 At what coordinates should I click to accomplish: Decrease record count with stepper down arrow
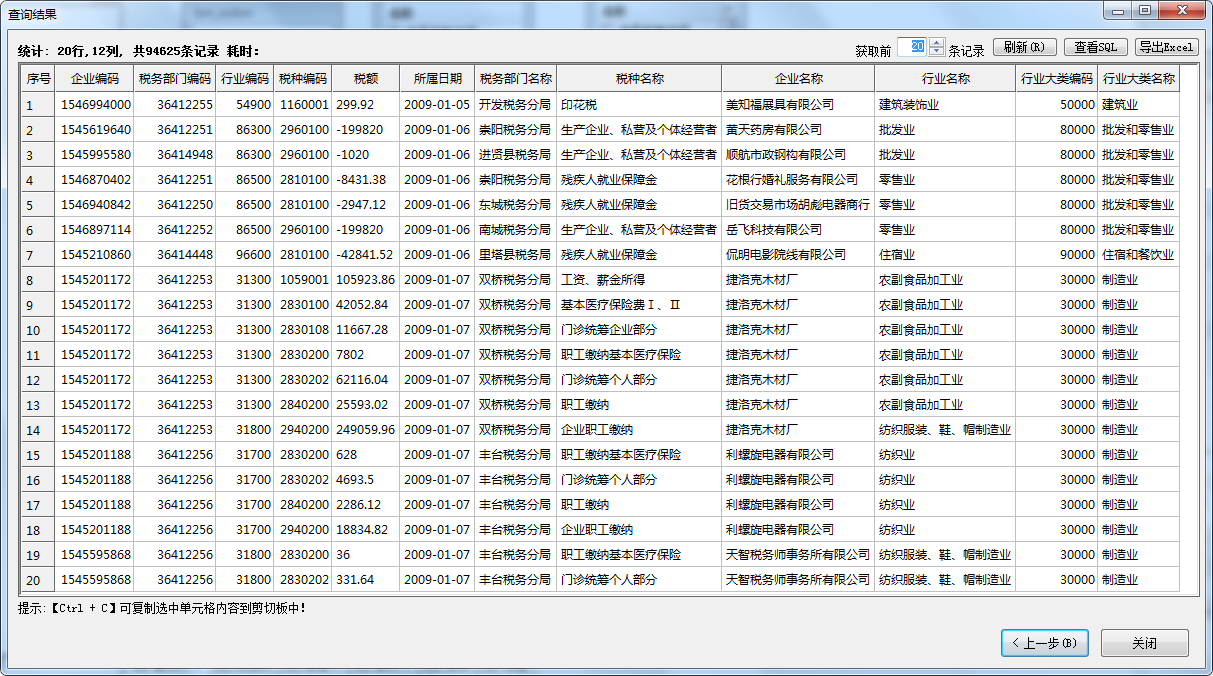936,52
